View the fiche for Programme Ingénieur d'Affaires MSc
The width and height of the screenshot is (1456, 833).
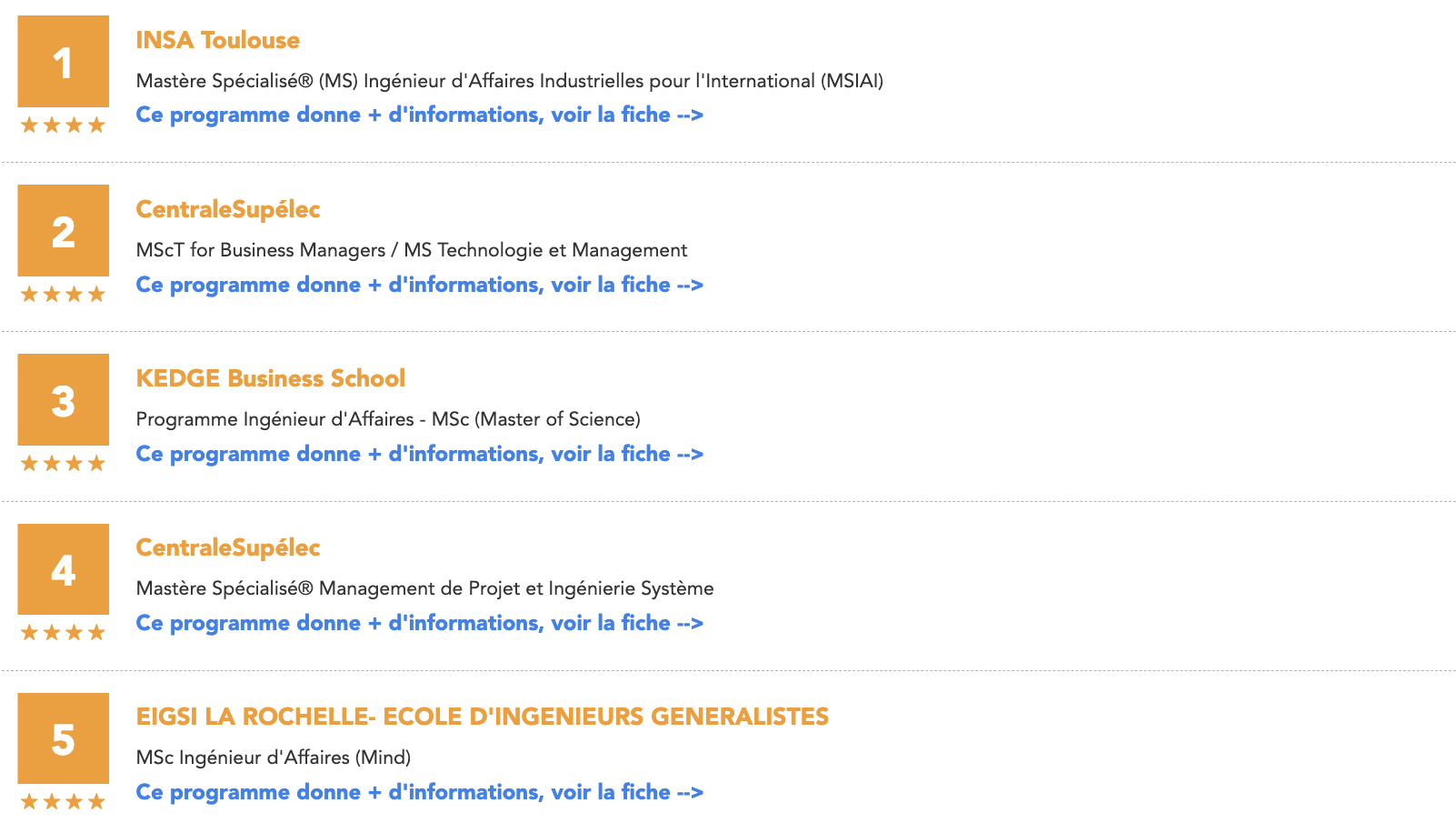tap(419, 454)
